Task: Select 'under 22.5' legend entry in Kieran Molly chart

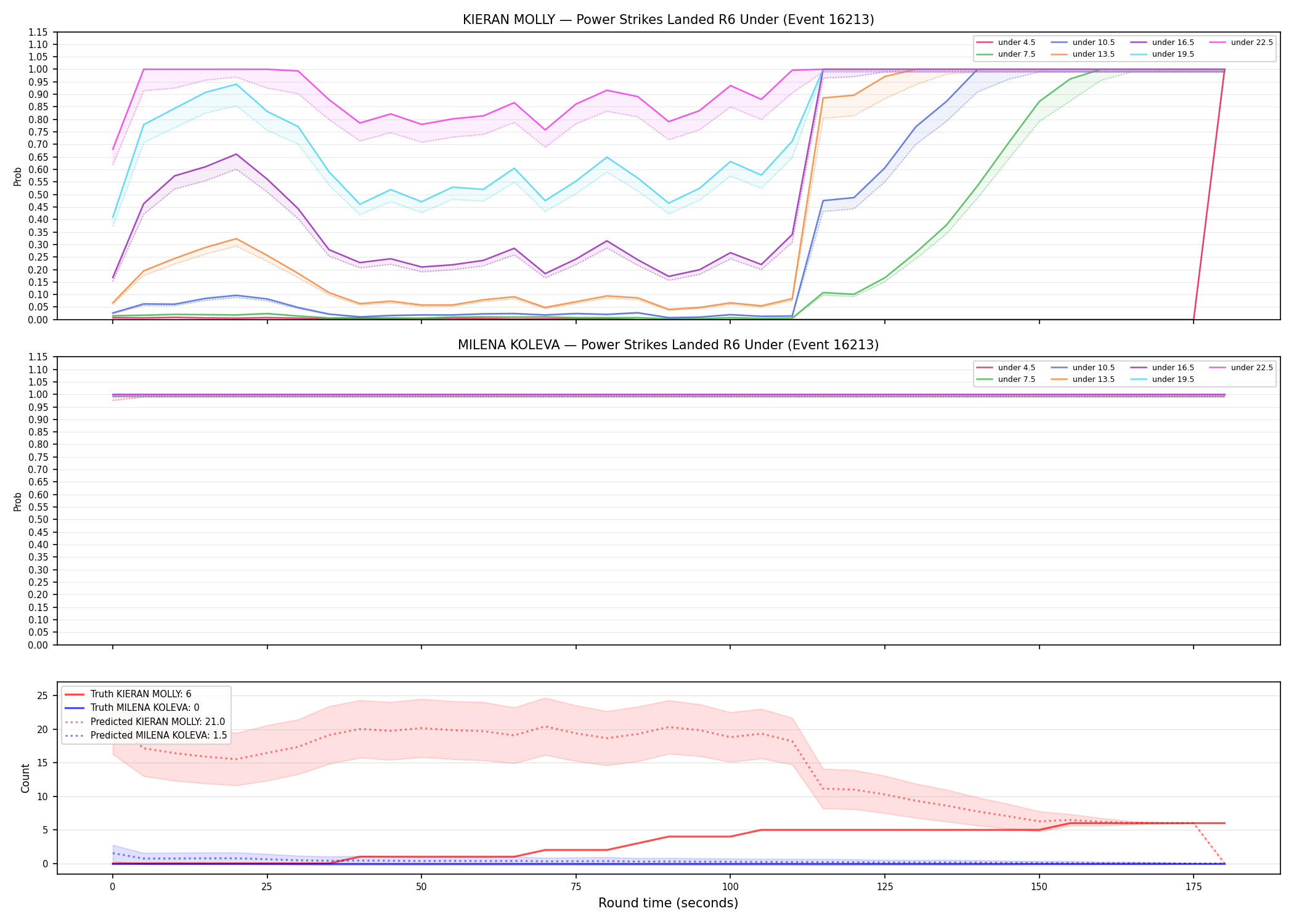Action: [x=1242, y=43]
